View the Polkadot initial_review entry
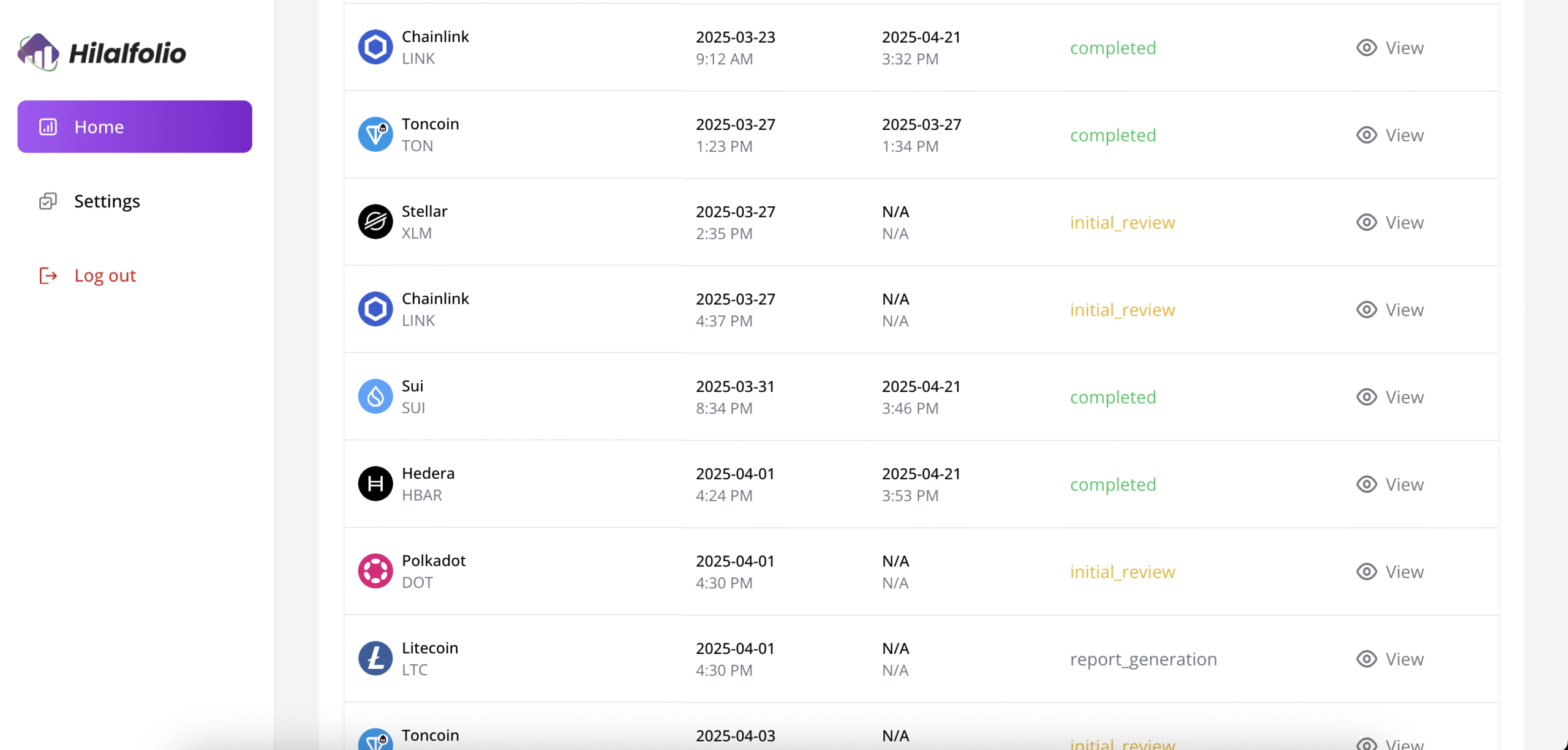Screen dimensions: 1568x750 pos(1390,572)
